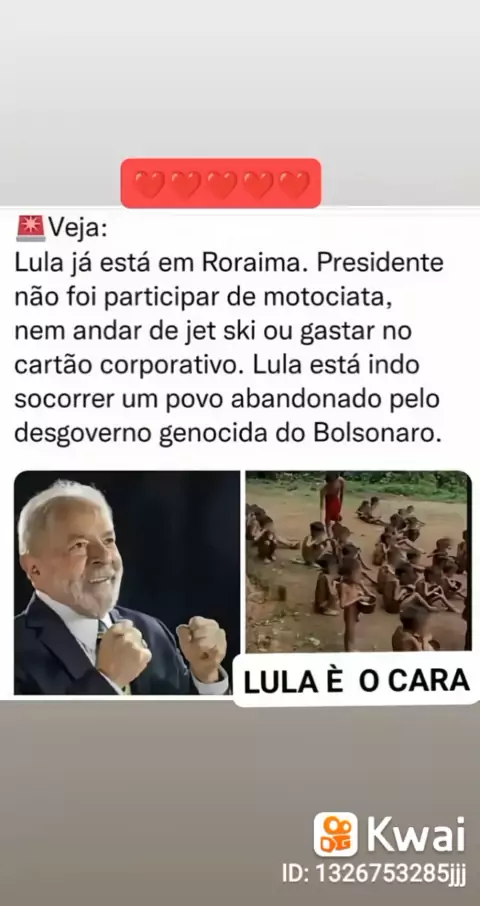Click the LULA È O CARA caption label
Screen dimensions: 480x906
356,682
